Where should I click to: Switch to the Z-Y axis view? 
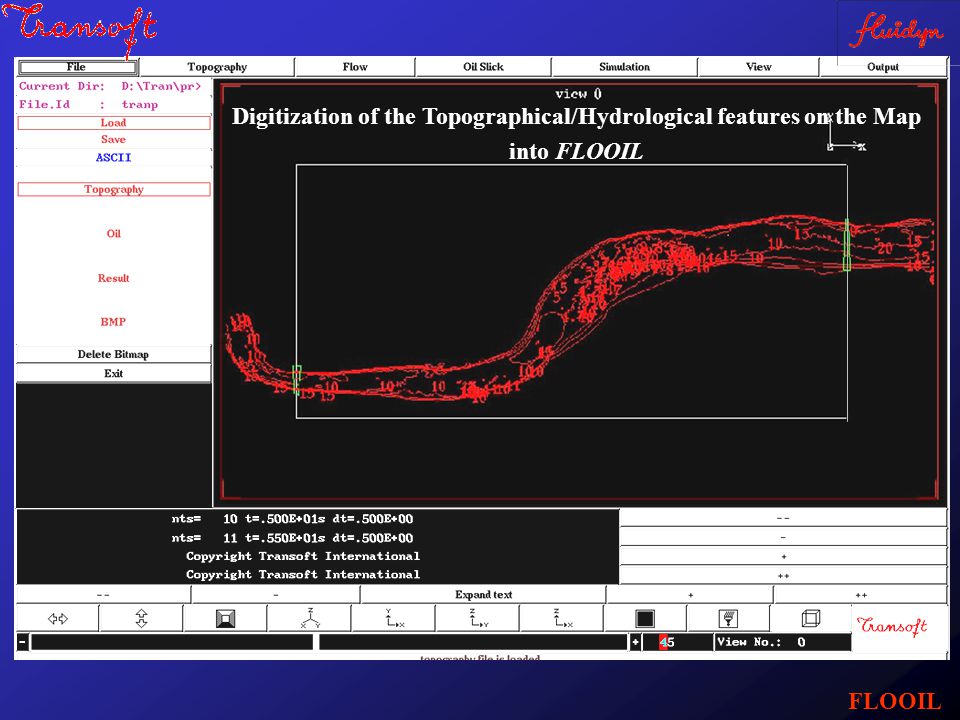pyautogui.click(x=478, y=618)
